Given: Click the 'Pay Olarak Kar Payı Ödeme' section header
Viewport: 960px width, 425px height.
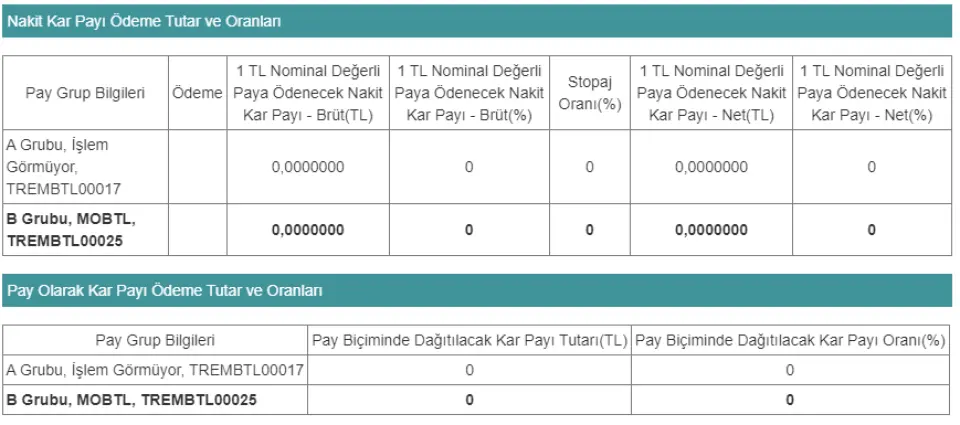Looking at the screenshot, I should point(165,291).
